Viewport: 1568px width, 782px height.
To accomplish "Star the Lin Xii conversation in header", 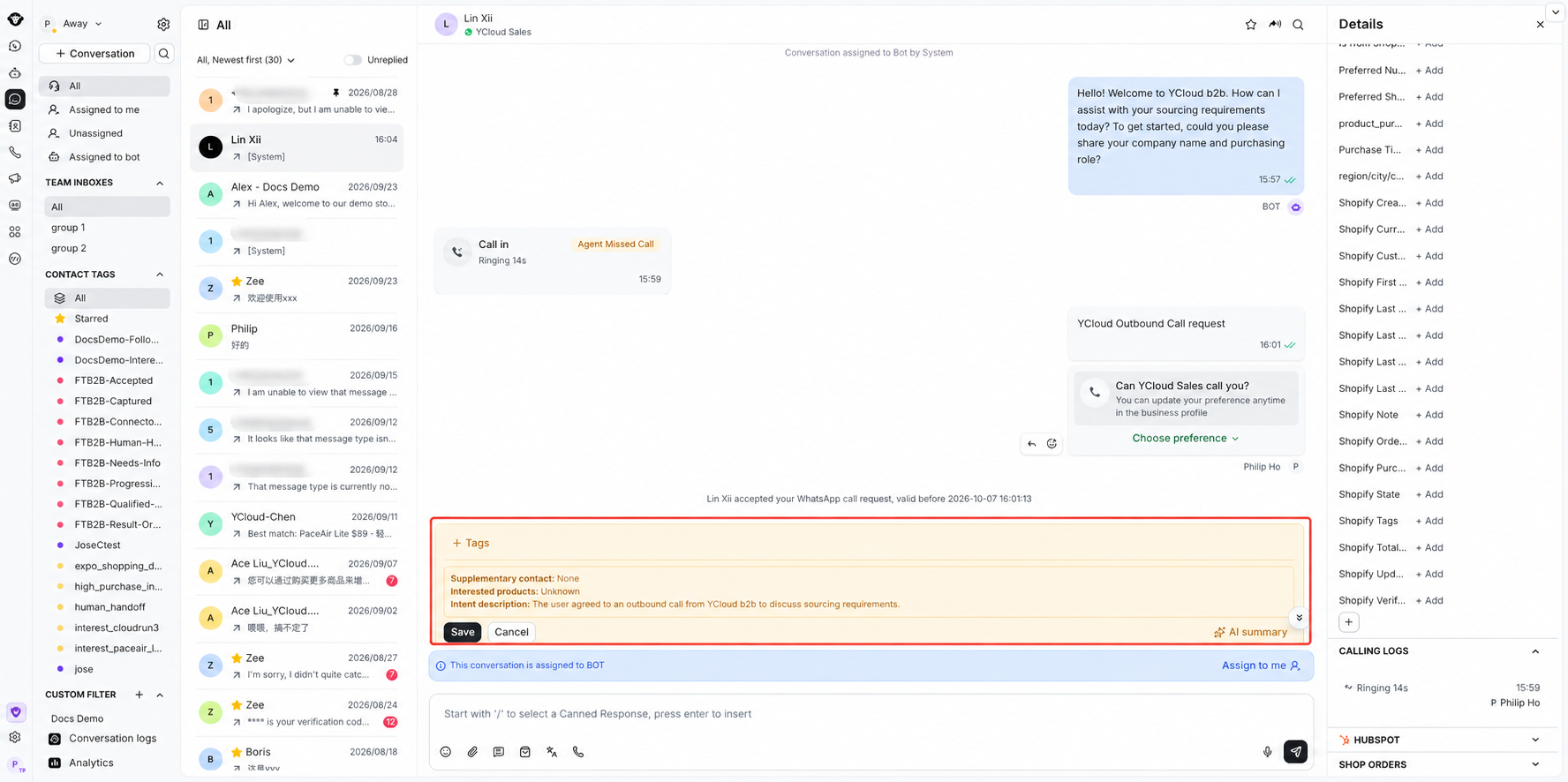I will [1251, 25].
